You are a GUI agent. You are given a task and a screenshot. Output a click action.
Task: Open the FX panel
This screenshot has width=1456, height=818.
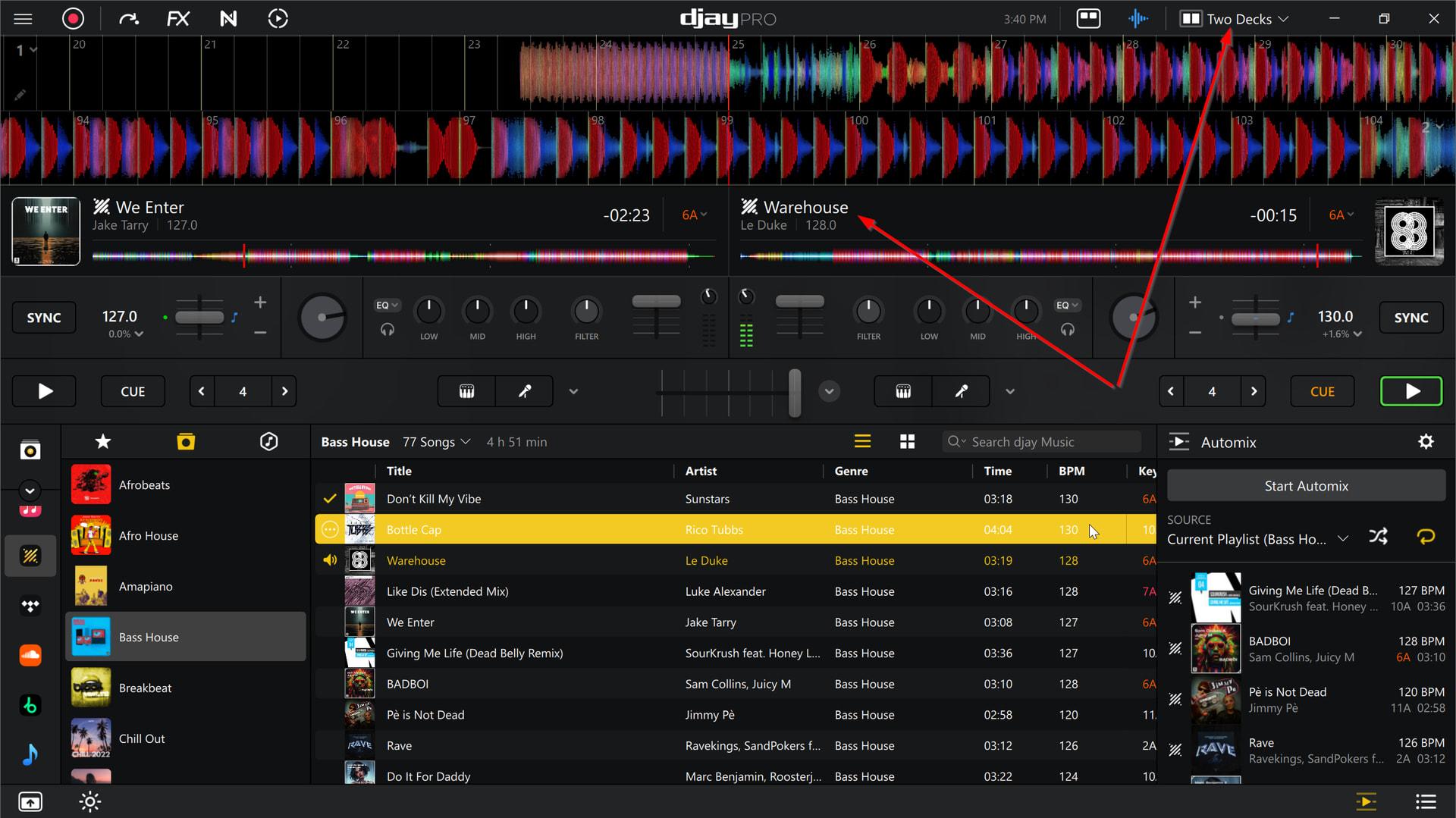177,18
